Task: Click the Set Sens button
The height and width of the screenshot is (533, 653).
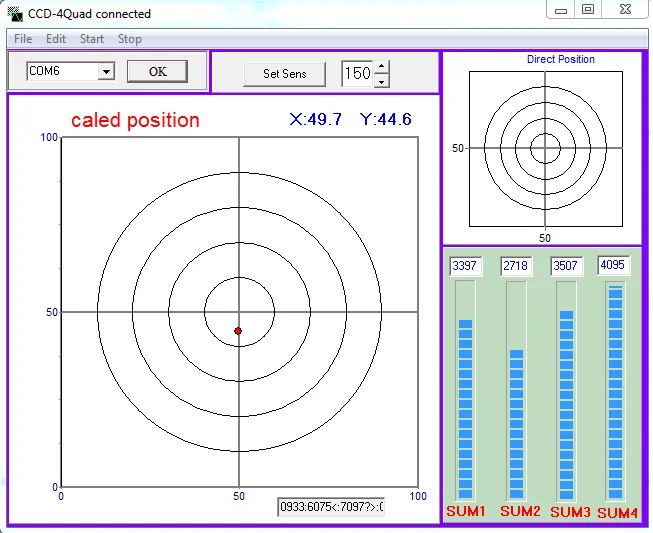Action: point(285,74)
